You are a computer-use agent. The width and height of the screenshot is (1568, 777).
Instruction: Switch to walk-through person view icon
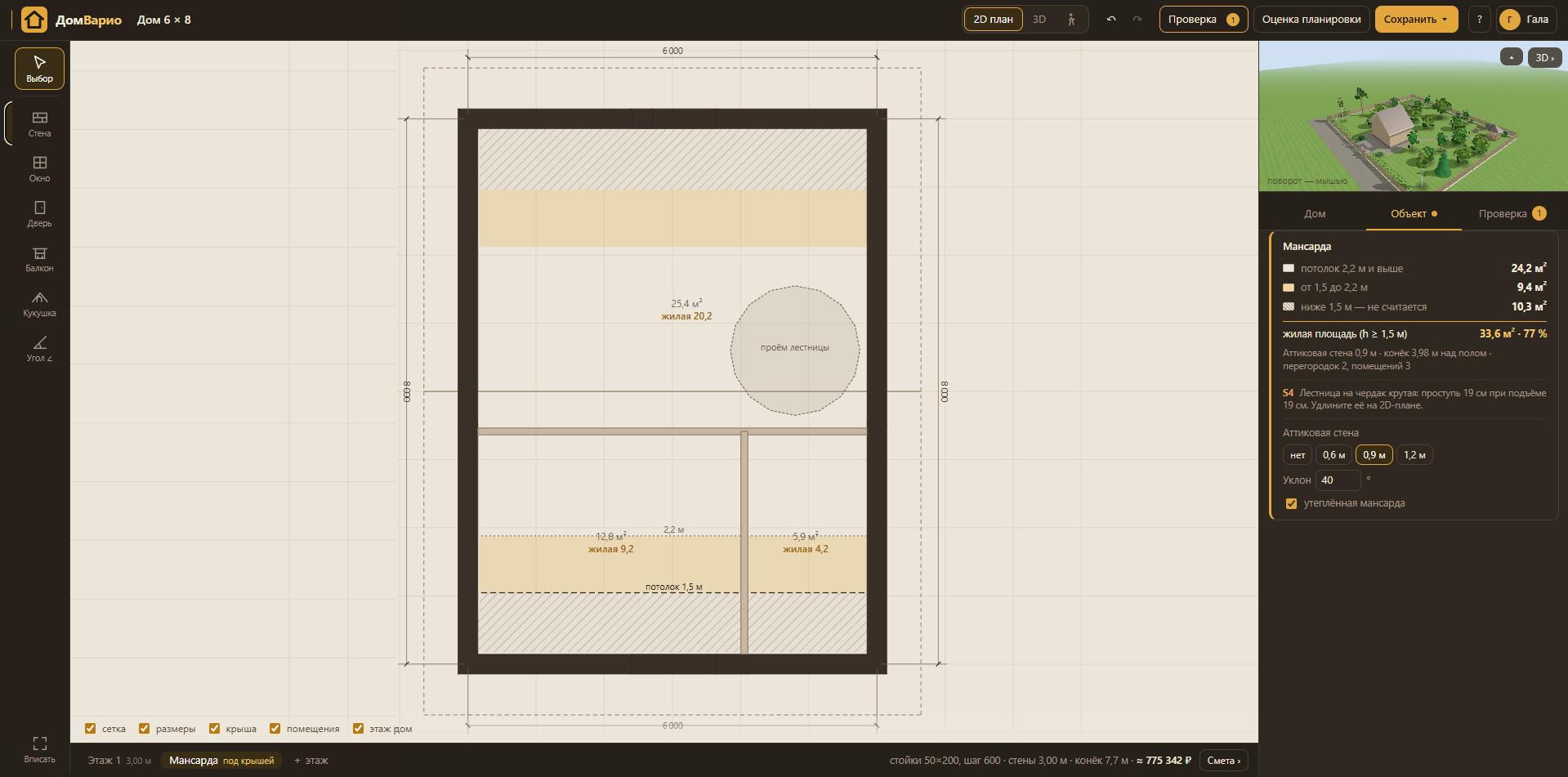[1071, 20]
